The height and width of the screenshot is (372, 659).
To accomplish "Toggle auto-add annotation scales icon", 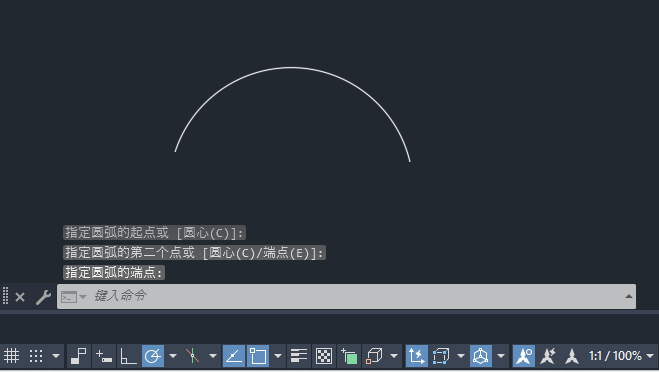I will pos(548,356).
